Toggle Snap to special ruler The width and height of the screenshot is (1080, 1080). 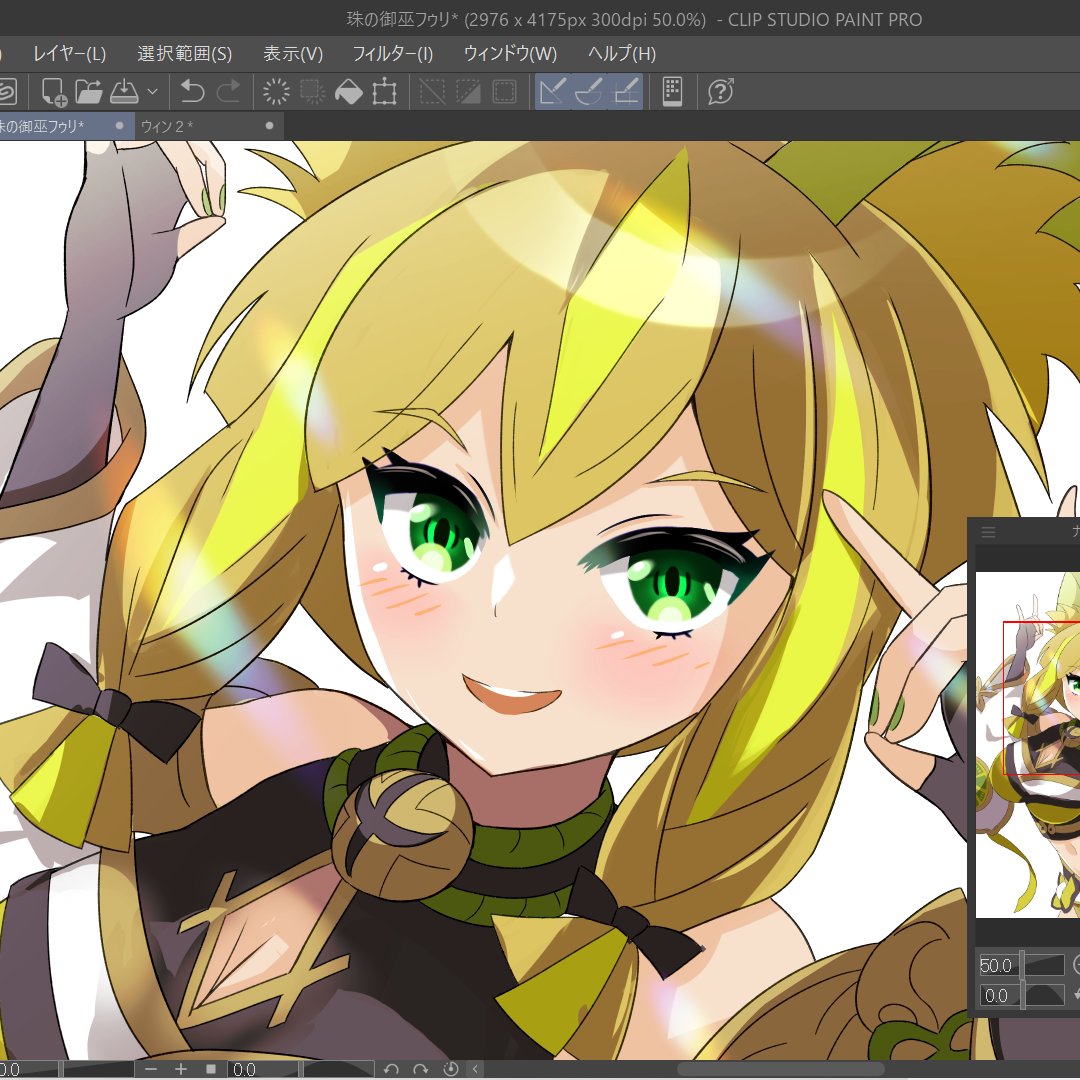tap(589, 92)
